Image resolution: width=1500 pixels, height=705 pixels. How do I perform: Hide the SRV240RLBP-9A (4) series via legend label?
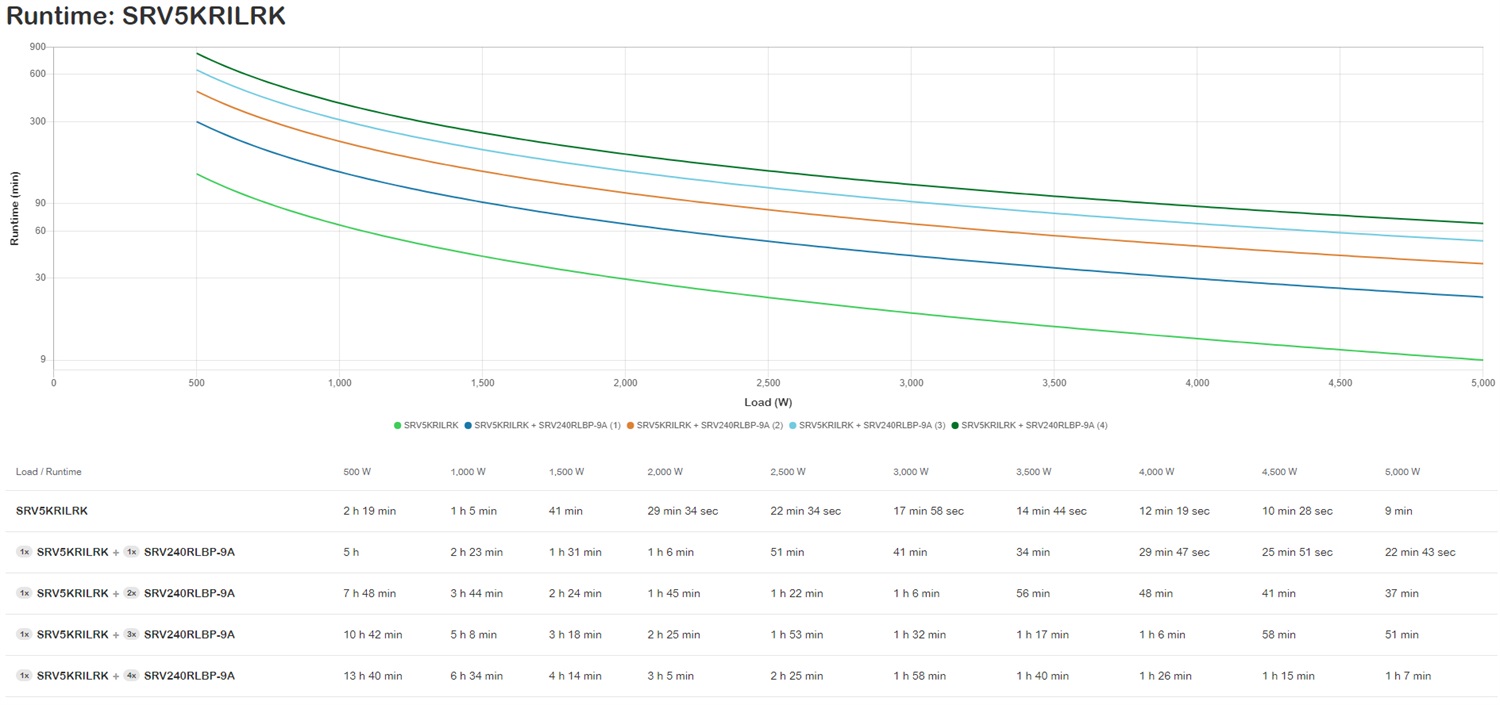pyautogui.click(x=1034, y=426)
